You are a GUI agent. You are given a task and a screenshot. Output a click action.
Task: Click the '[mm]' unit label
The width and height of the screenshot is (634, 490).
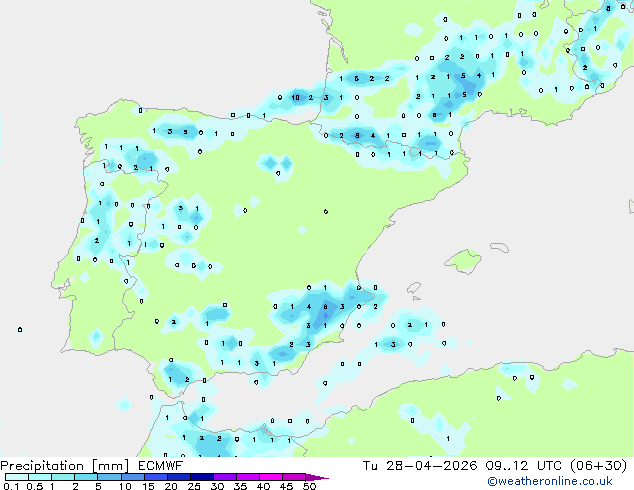click(x=110, y=466)
